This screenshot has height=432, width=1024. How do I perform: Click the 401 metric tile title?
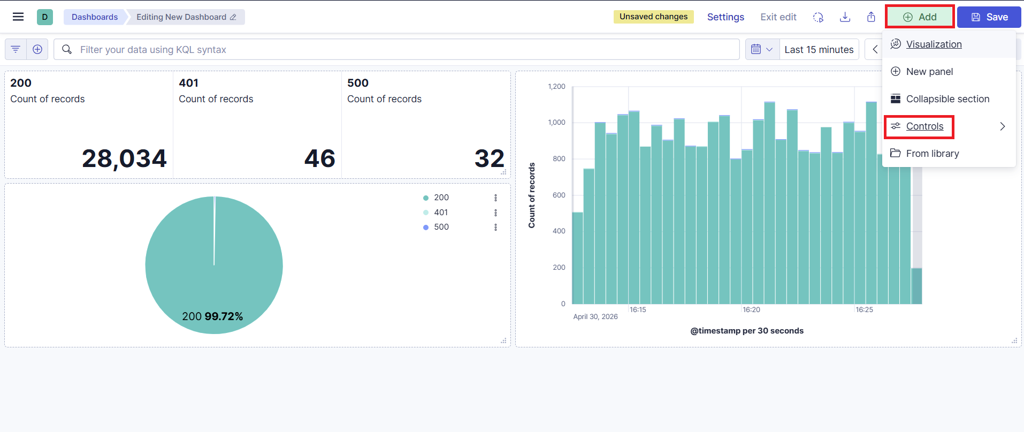point(189,83)
